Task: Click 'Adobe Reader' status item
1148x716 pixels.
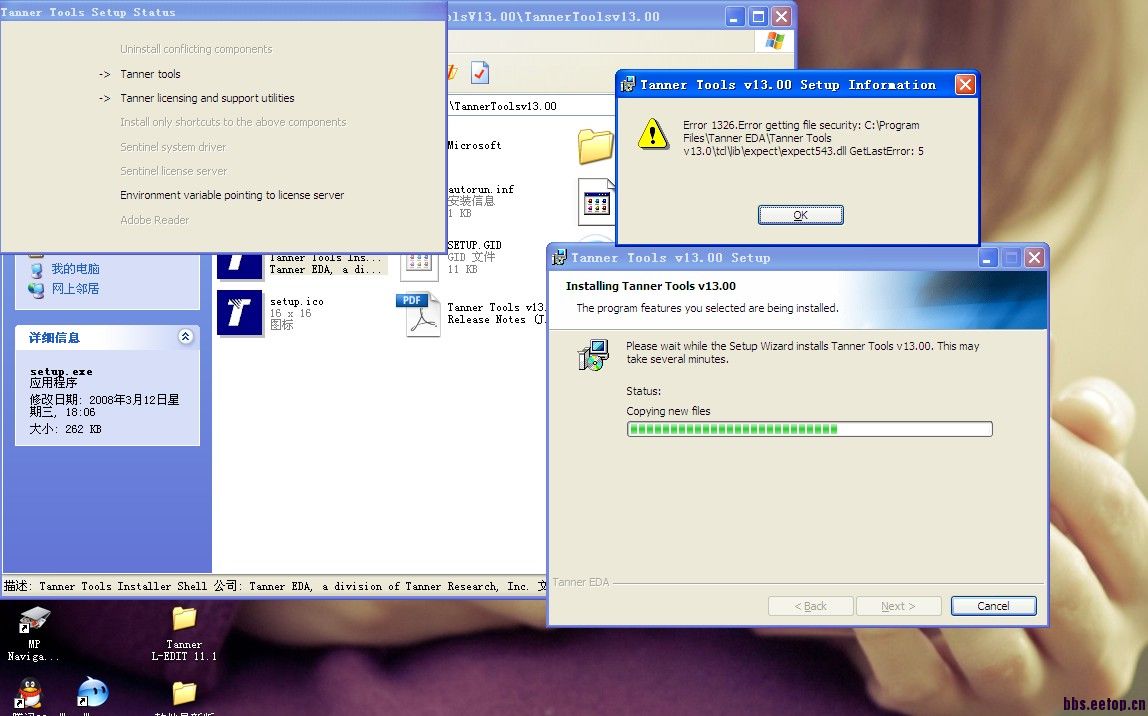Action: [x=154, y=220]
